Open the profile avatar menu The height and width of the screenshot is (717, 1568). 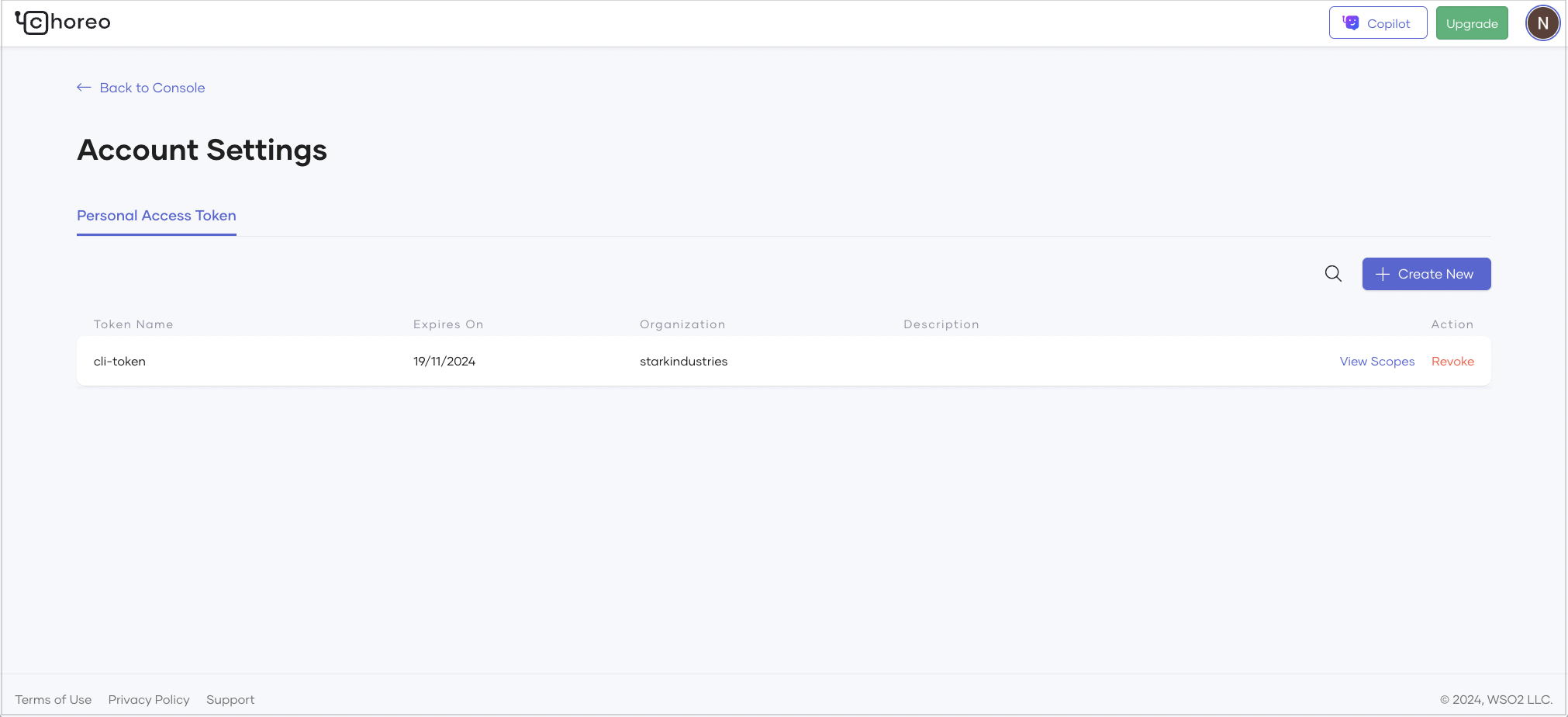click(x=1542, y=23)
